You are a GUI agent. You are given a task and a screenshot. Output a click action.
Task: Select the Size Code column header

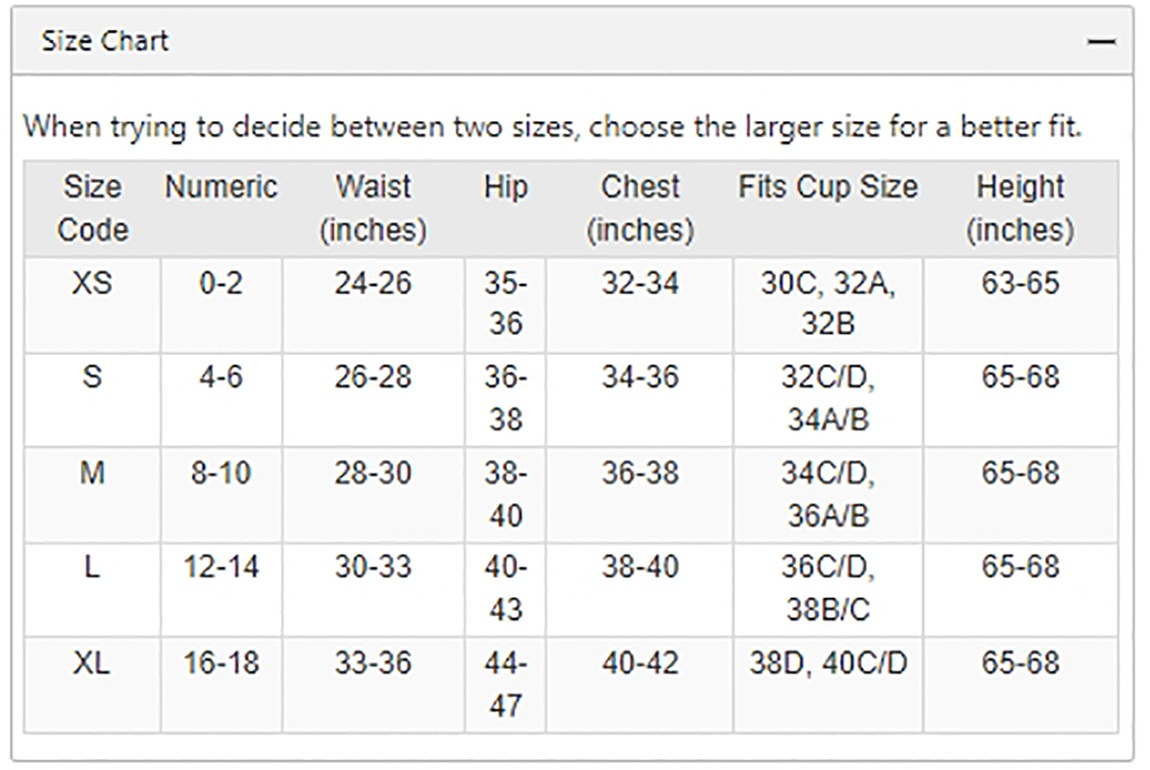(x=92, y=208)
